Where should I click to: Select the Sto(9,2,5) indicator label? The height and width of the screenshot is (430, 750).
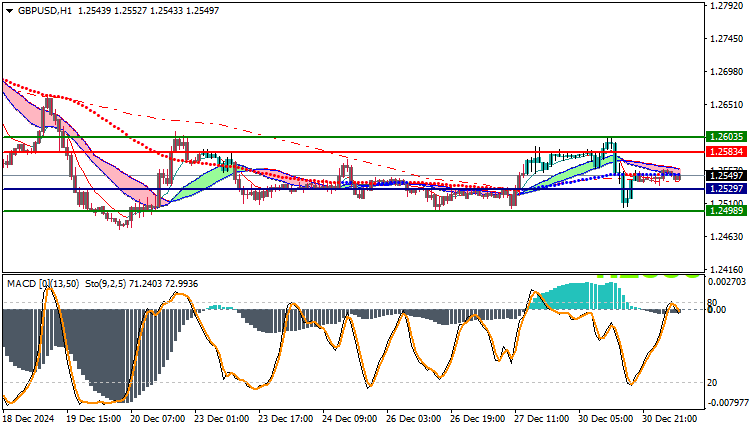[x=105, y=284]
